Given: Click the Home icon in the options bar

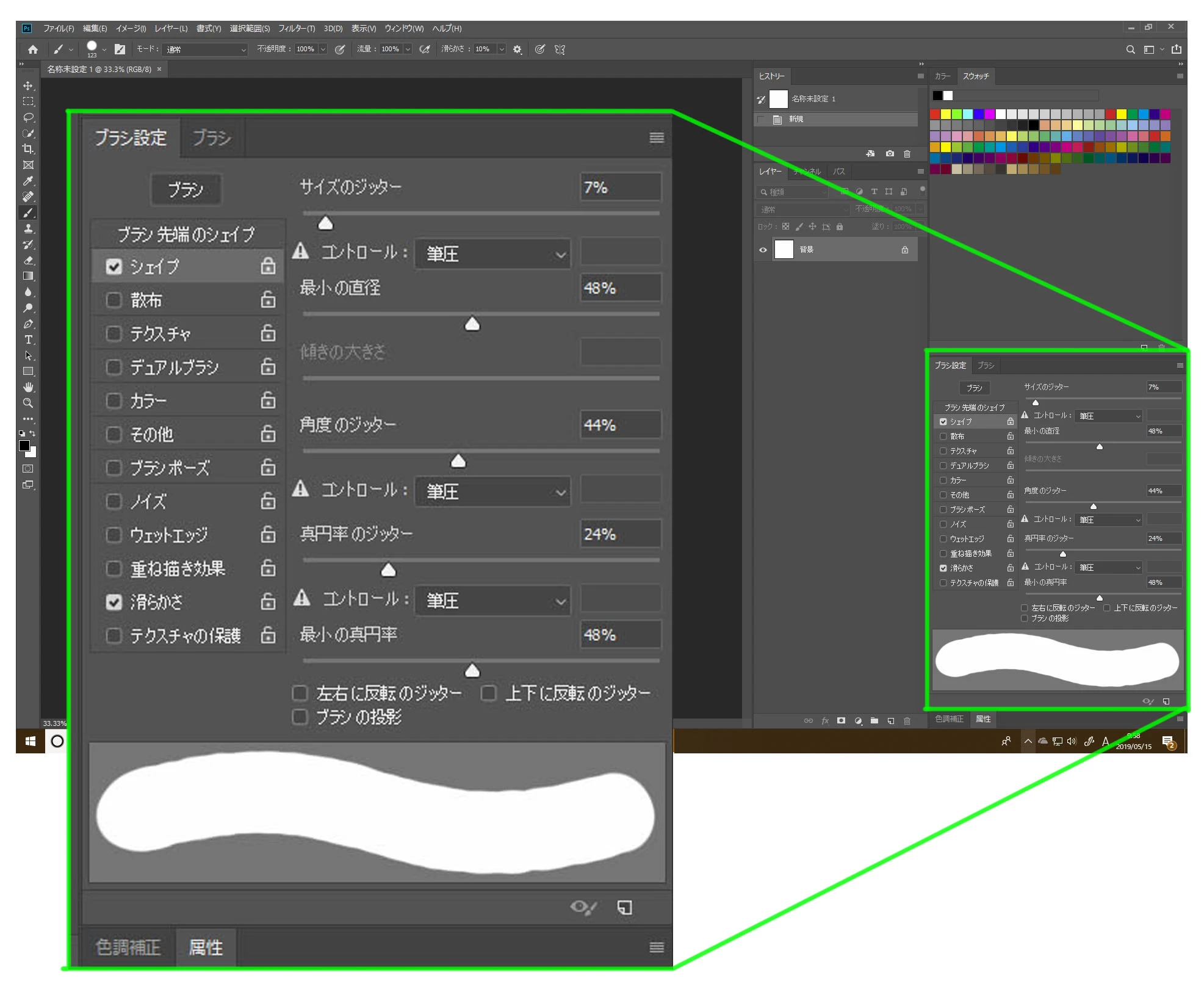Looking at the screenshot, I should pos(33,49).
